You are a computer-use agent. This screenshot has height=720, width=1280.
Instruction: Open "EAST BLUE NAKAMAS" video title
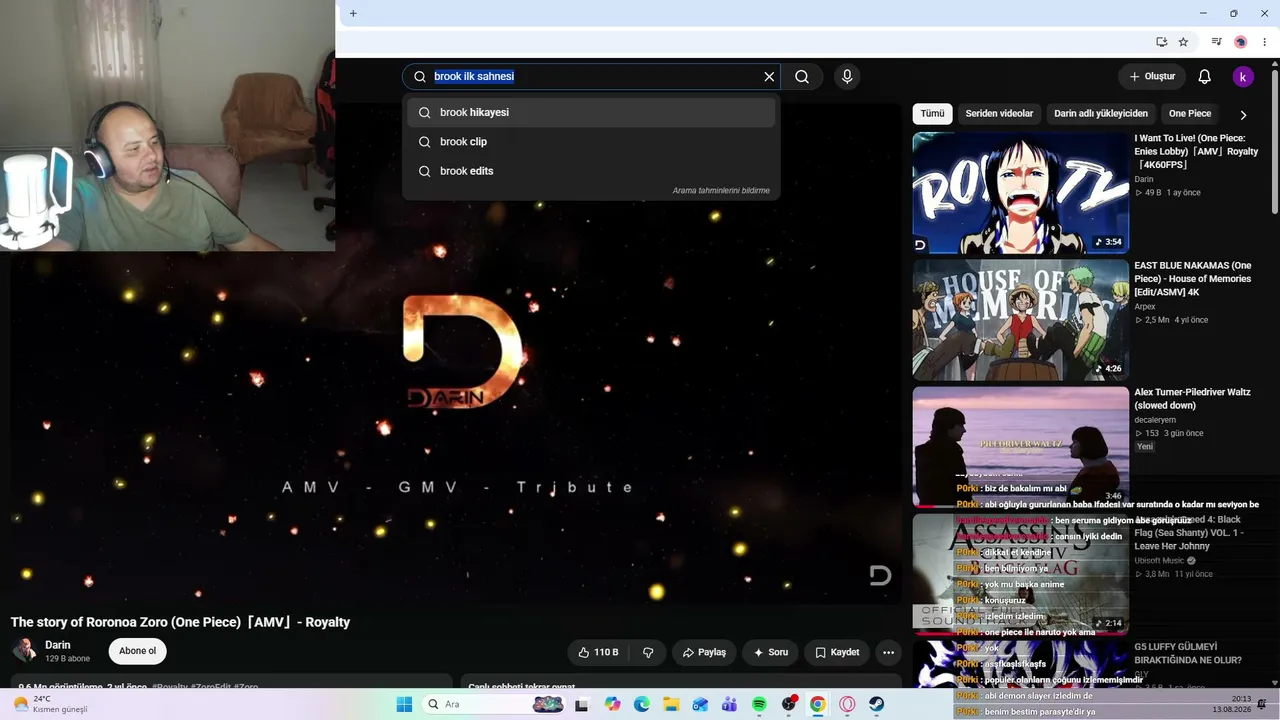coord(1193,279)
